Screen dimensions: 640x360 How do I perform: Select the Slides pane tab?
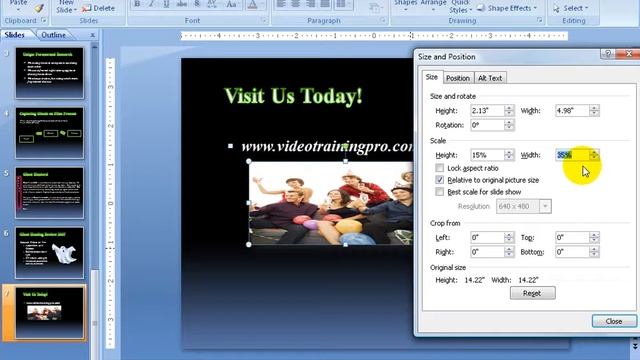point(15,35)
